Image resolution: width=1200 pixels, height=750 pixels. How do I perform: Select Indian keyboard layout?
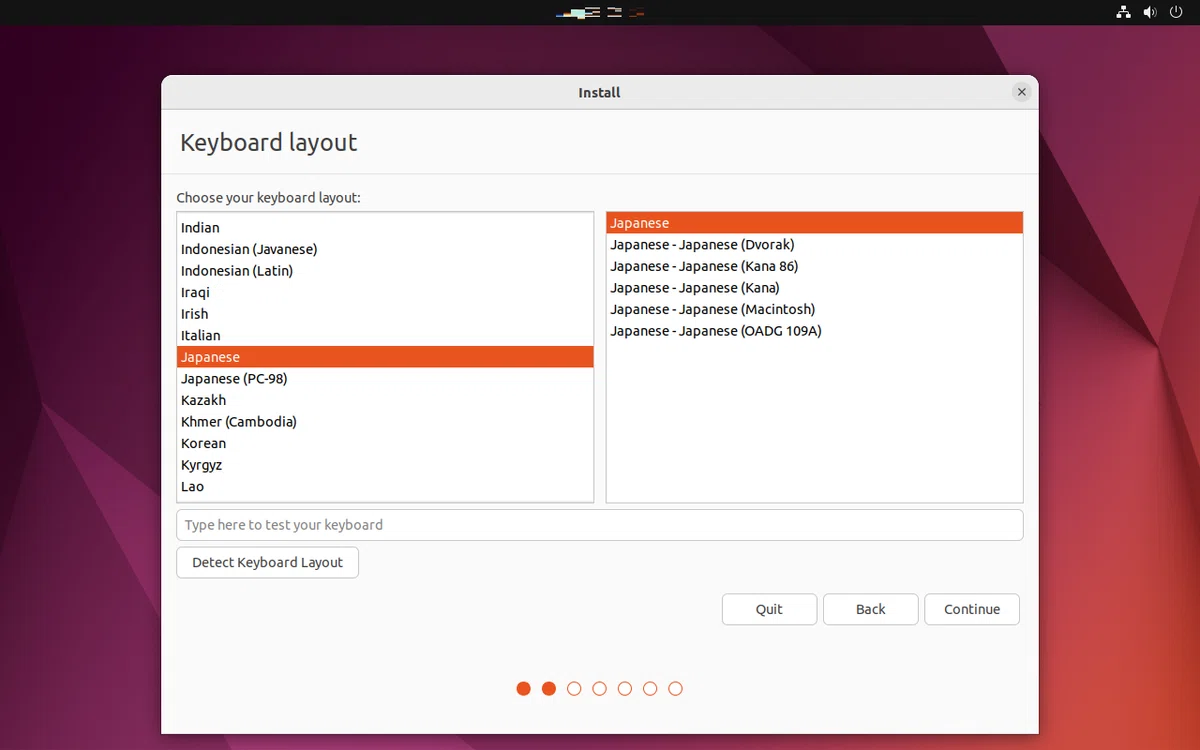click(385, 228)
